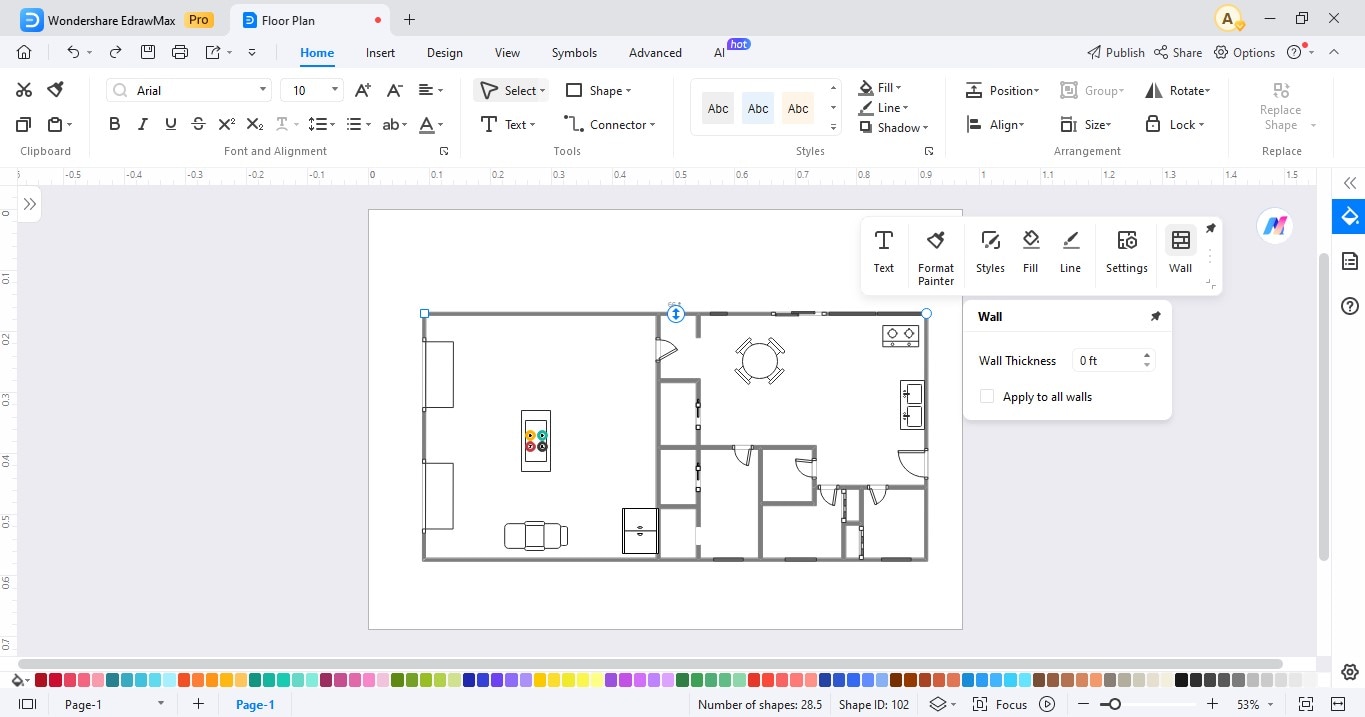This screenshot has width=1365, height=717.
Task: Click the Undo arrow
Action: pyautogui.click(x=73, y=52)
